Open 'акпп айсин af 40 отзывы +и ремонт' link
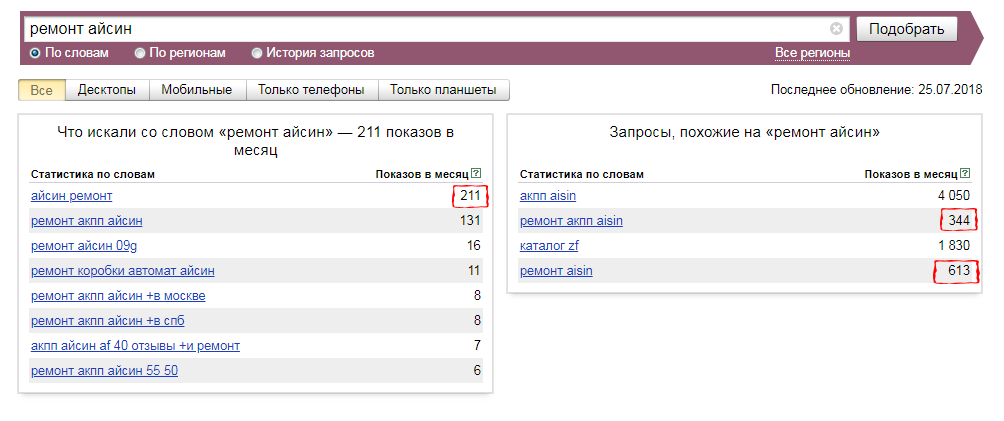The width and height of the screenshot is (1004, 421). click(x=135, y=346)
